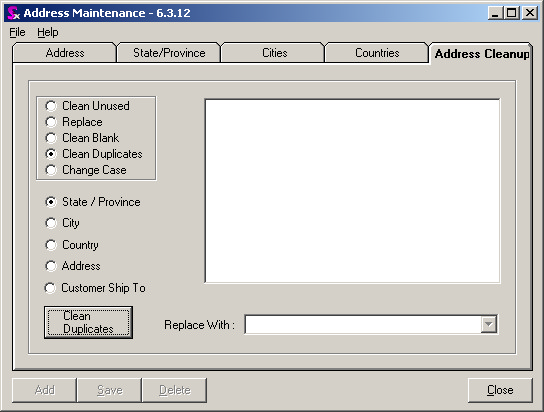
Task: Open the Help menu
Action: click(x=48, y=32)
